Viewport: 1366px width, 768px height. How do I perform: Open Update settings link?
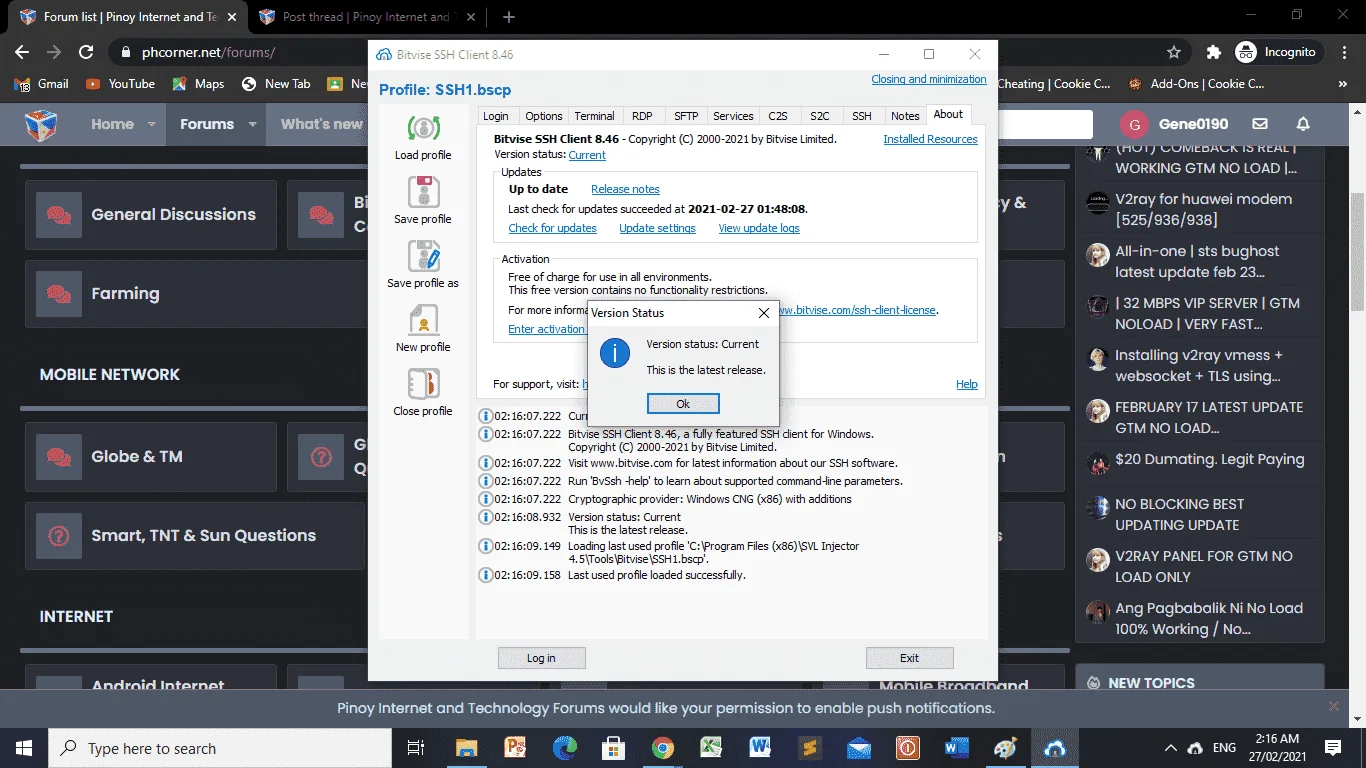pos(657,228)
